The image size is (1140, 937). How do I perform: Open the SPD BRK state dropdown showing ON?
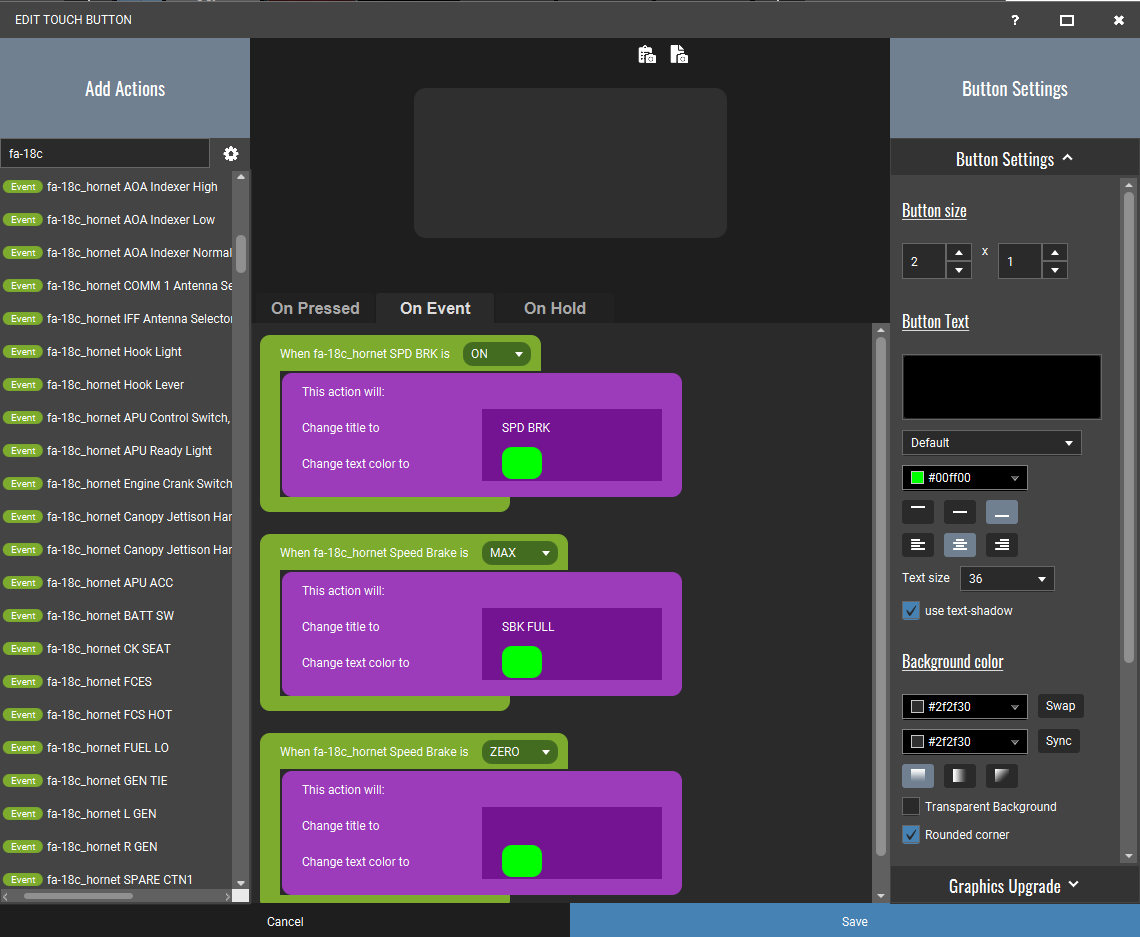(497, 354)
